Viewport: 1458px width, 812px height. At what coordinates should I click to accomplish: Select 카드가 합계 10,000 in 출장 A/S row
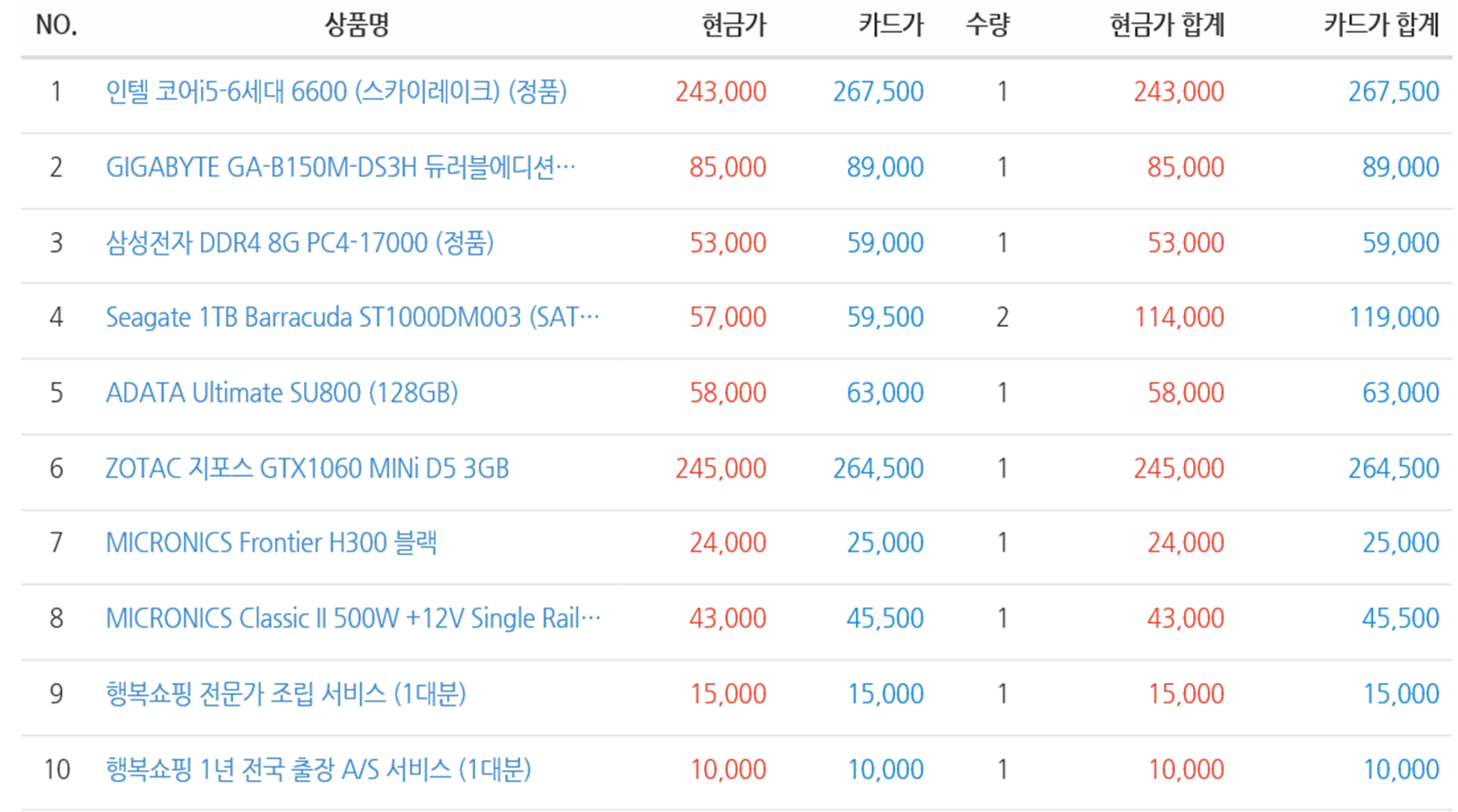click(x=1401, y=769)
